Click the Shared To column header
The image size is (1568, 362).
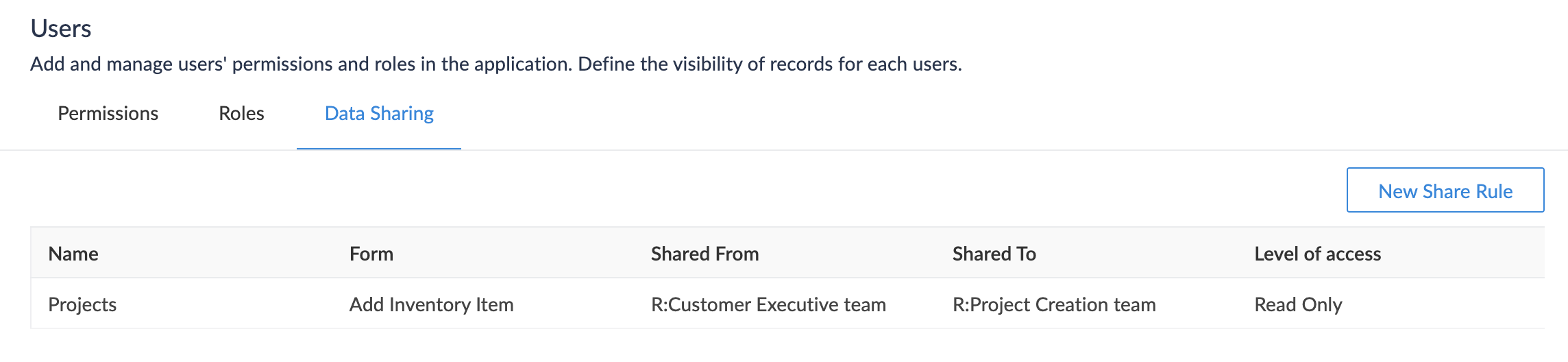tap(994, 254)
